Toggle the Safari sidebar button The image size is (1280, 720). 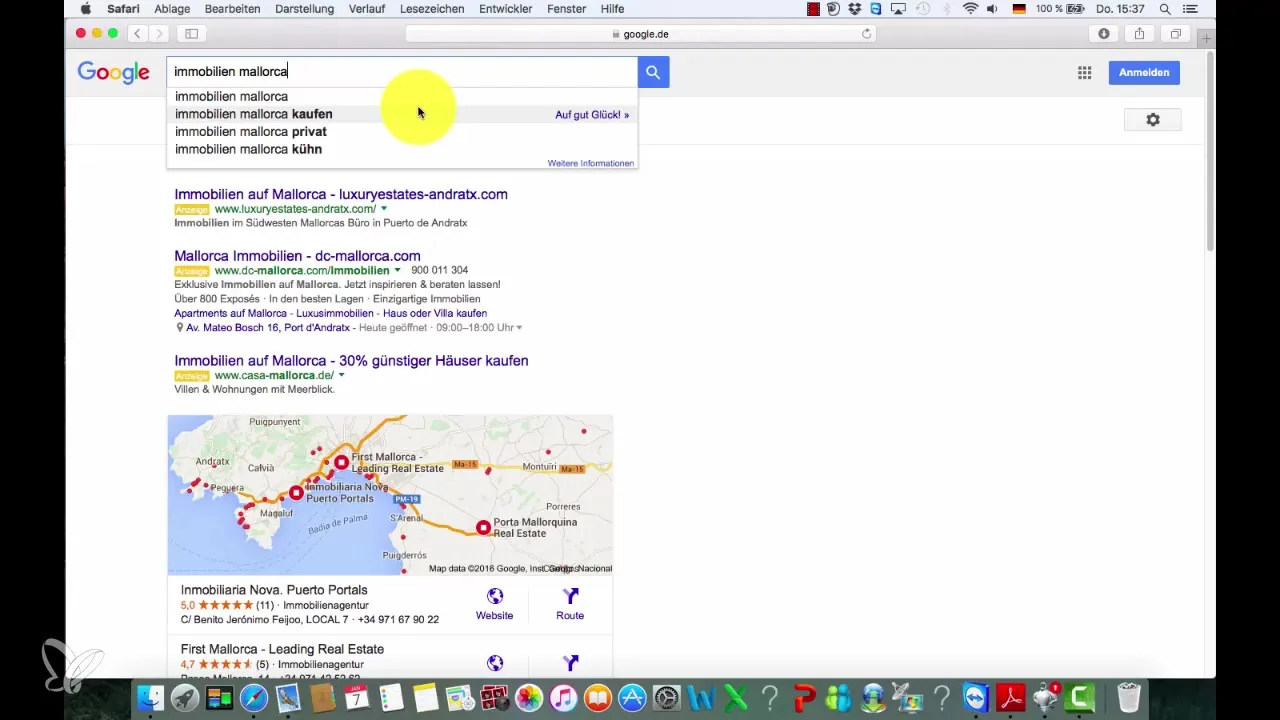tap(191, 33)
